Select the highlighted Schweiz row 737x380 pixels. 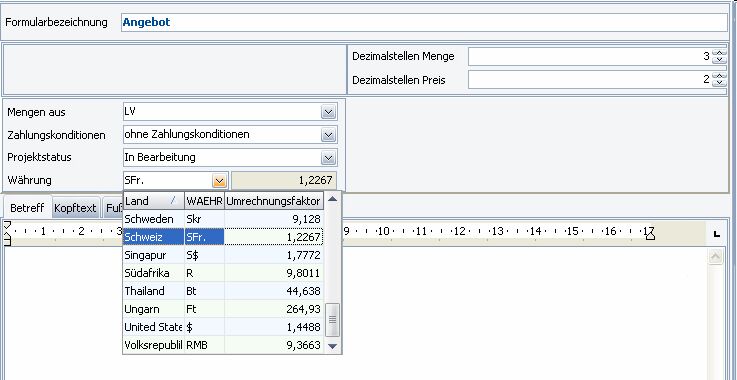click(x=223, y=237)
